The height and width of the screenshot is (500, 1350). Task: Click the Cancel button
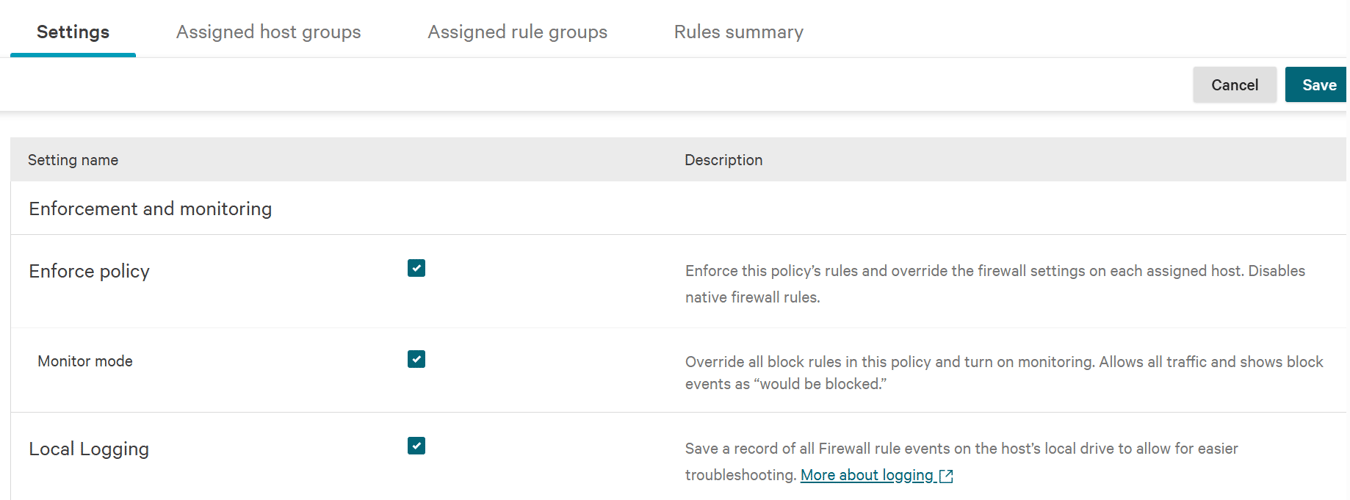coord(1234,85)
